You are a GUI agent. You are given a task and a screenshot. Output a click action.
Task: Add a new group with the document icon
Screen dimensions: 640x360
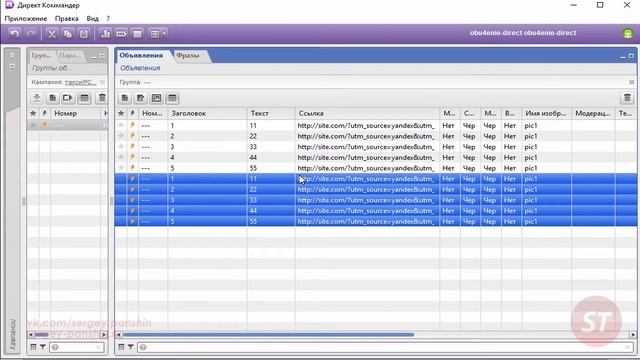click(x=53, y=98)
